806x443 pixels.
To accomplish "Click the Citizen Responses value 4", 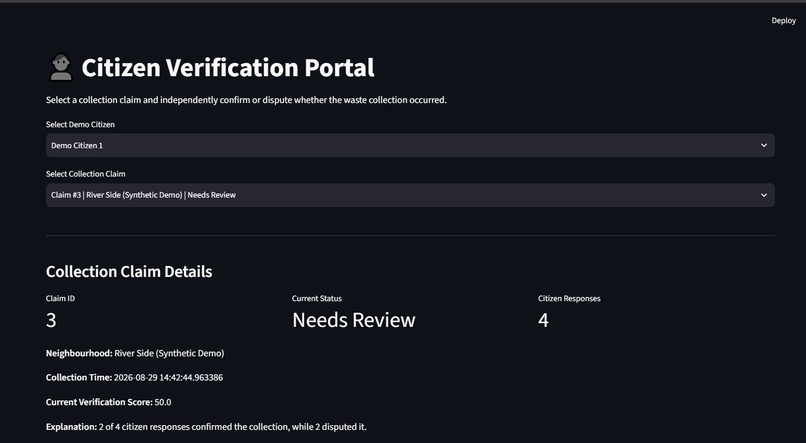I will 543,320.
